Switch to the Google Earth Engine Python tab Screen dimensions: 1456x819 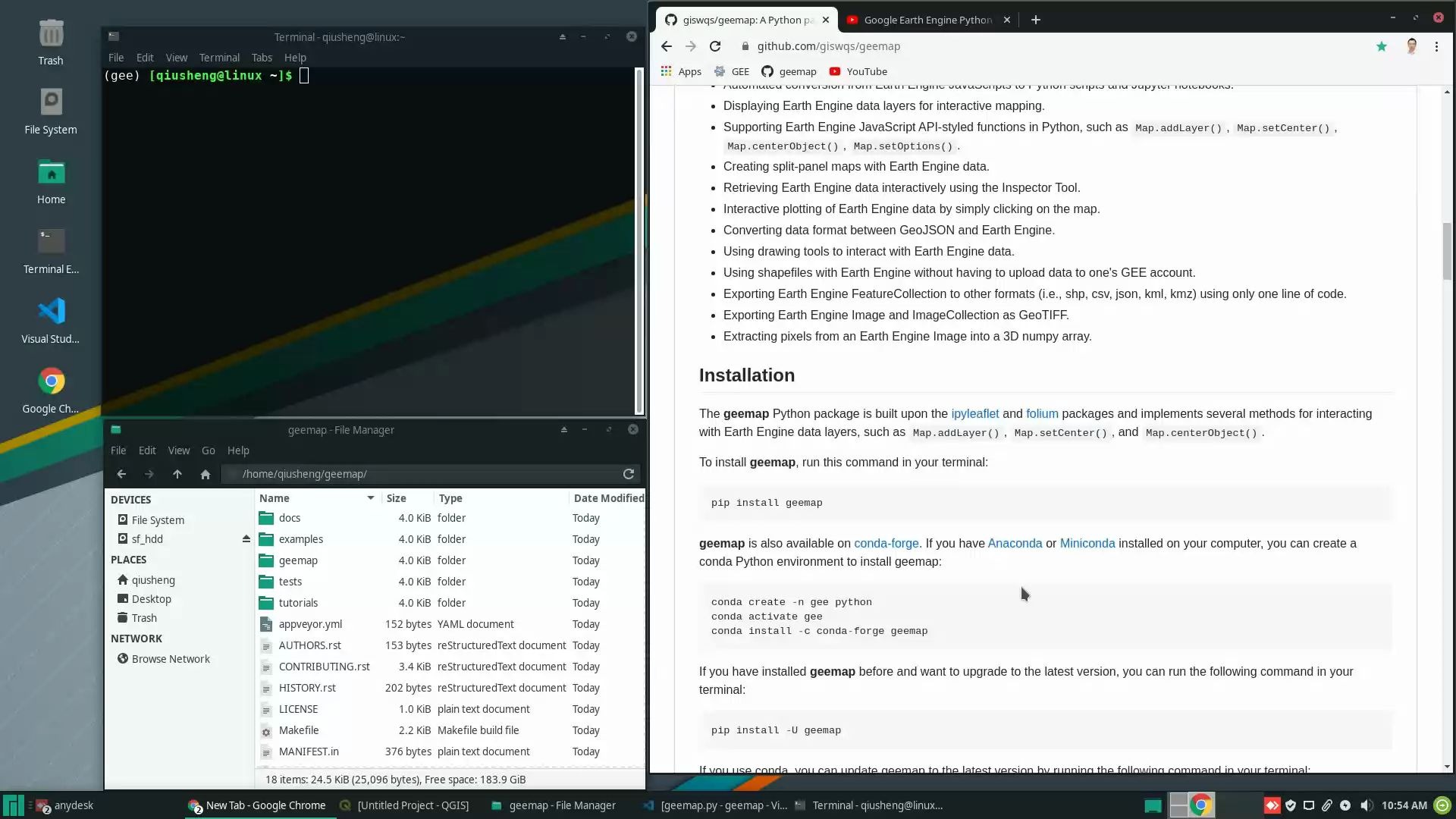pyautogui.click(x=928, y=20)
